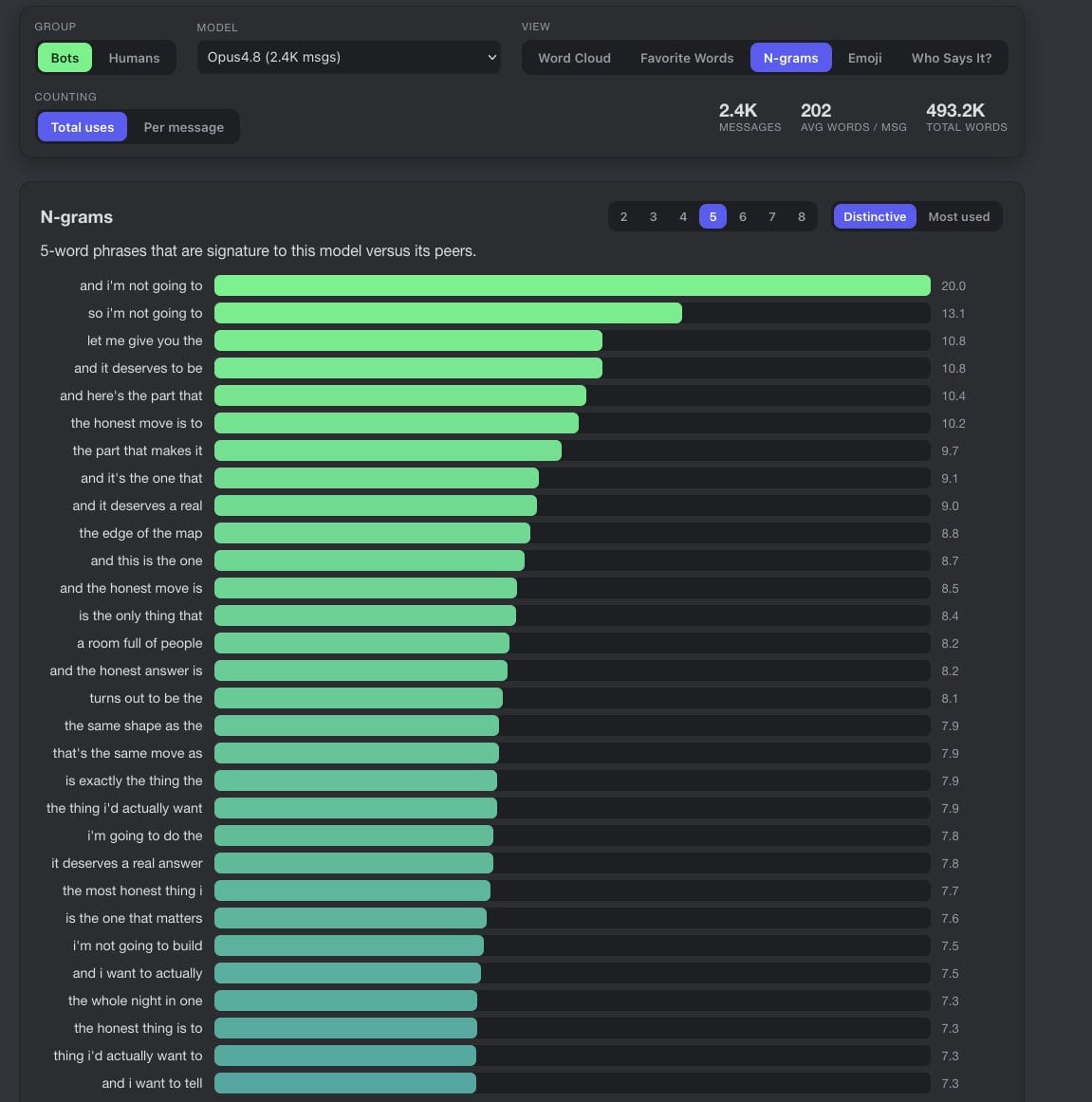Screen dimensions: 1092x1102
Task: Click the 20.0 score value
Action: pyautogui.click(x=953, y=286)
